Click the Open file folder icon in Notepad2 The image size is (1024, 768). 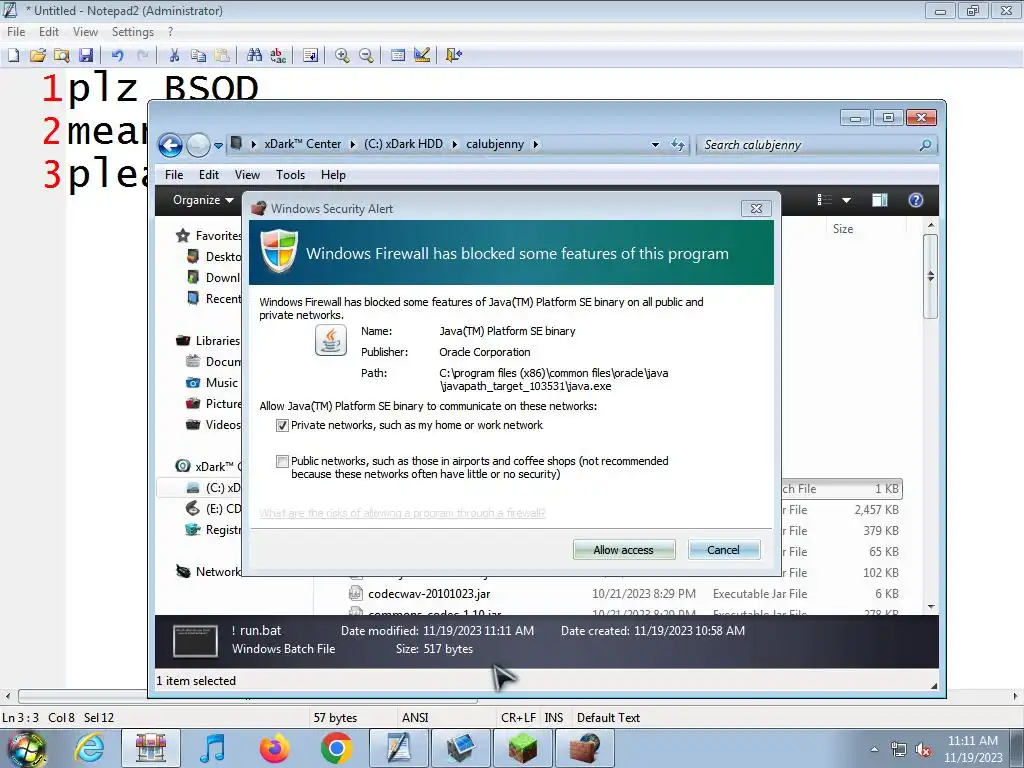pyautogui.click(x=38, y=56)
